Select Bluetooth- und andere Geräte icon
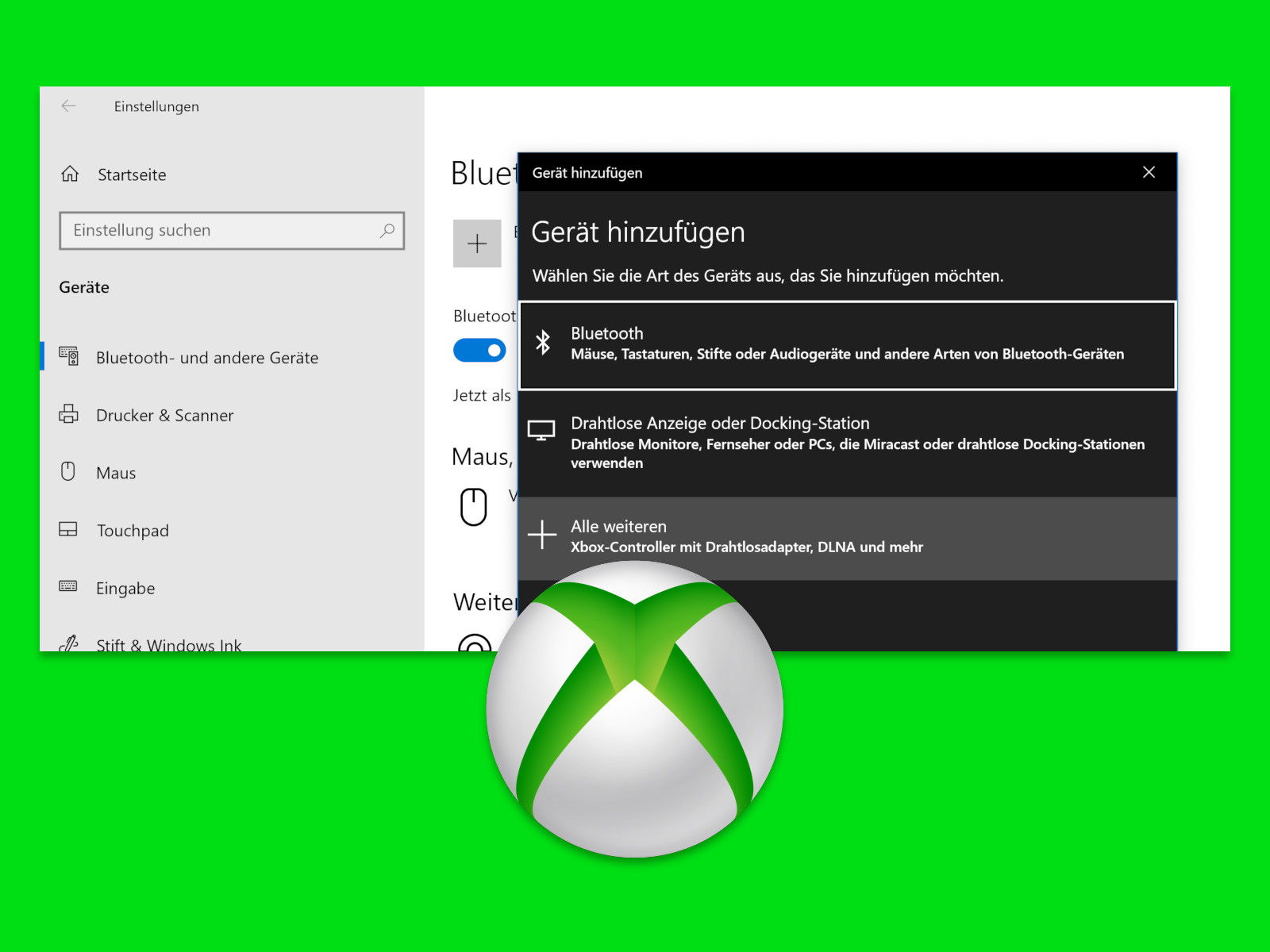The image size is (1270, 952). [69, 356]
